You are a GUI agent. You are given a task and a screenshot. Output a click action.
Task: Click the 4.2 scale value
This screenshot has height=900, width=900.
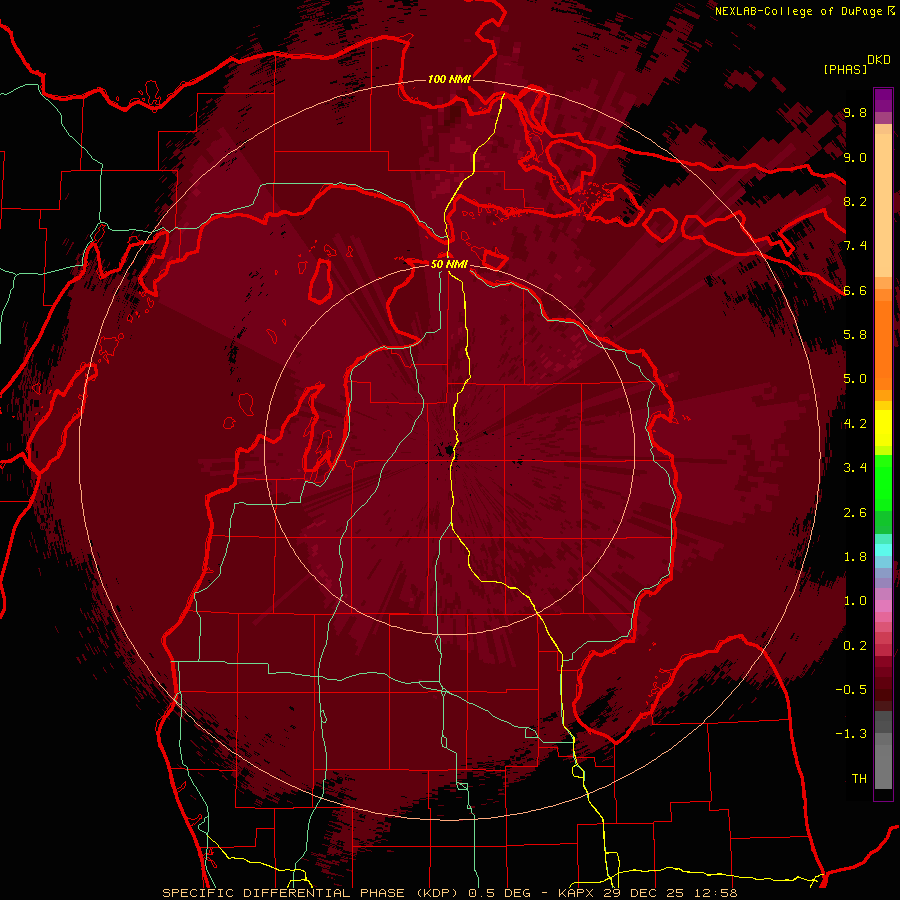click(x=855, y=424)
